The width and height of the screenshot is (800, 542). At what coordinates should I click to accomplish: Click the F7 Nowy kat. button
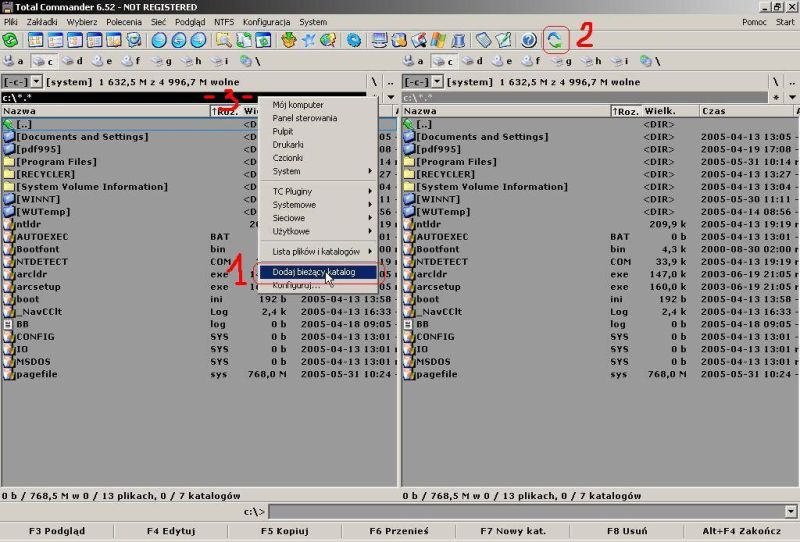[513, 531]
